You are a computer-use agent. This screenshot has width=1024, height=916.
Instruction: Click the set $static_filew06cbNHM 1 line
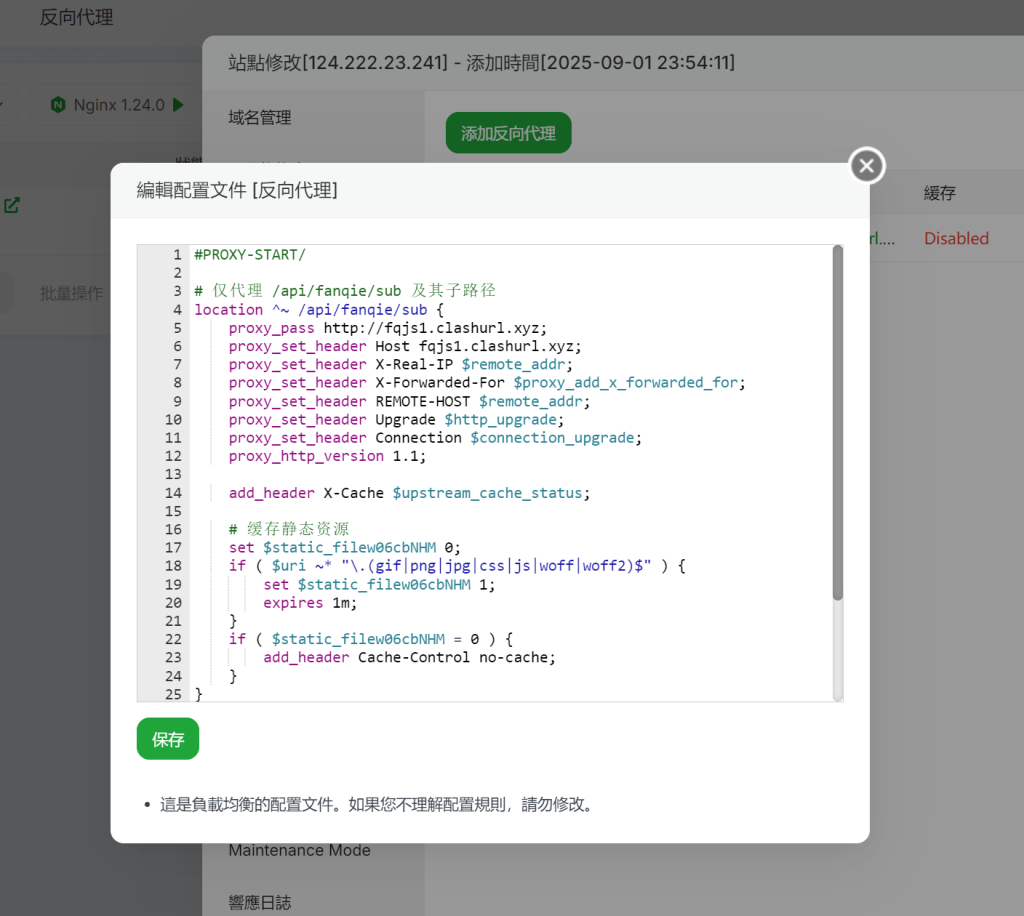[379, 584]
